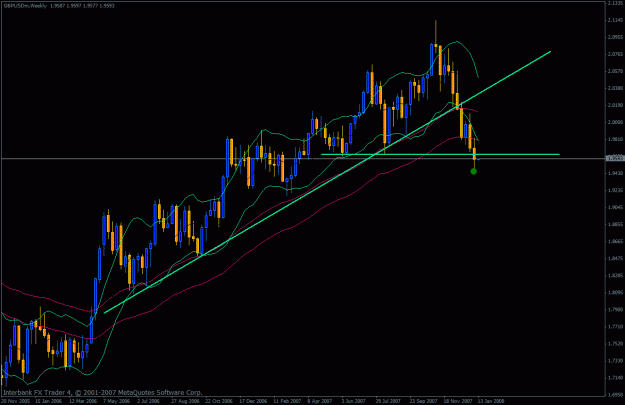Screen dimensions: 625x405
Task: Click the 18 Nov 2007 date label
Action: click(458, 401)
